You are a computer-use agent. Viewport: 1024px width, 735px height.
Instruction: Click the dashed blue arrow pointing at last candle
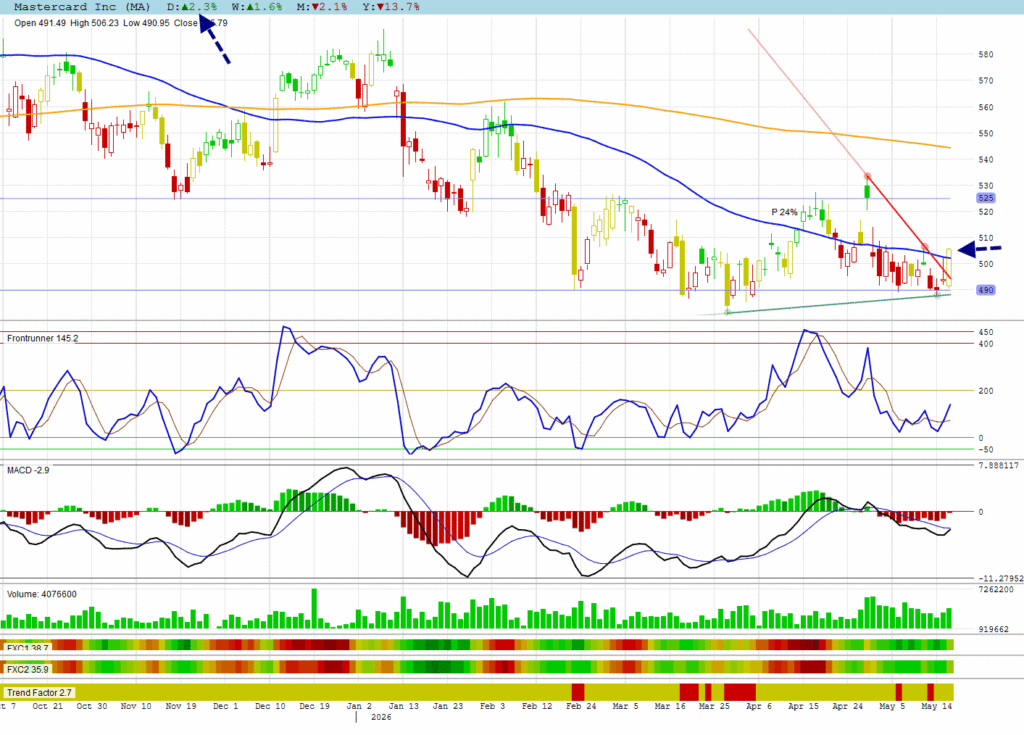tap(979, 249)
